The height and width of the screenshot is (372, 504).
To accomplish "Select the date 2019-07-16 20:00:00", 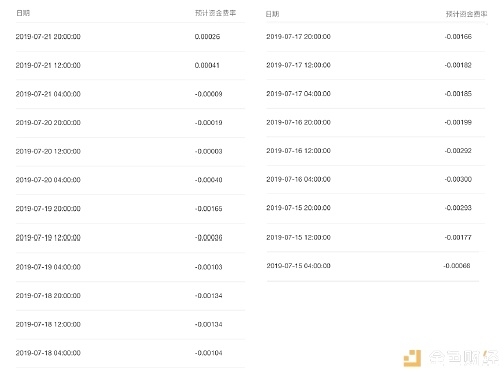I will pos(298,122).
